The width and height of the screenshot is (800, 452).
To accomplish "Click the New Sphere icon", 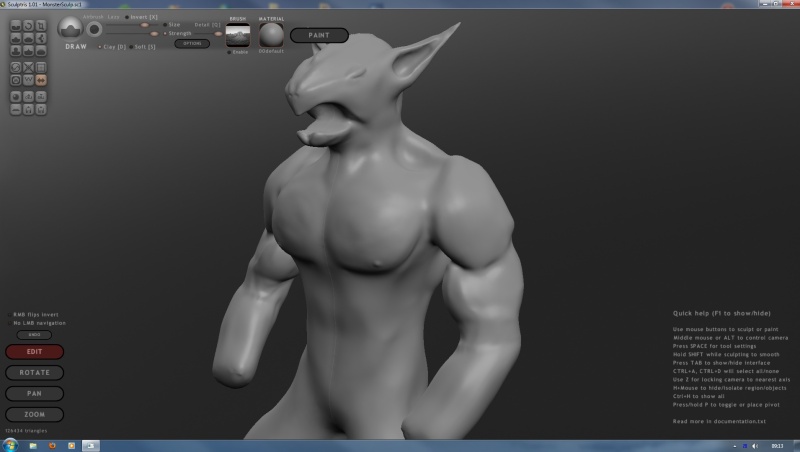I will point(16,96).
